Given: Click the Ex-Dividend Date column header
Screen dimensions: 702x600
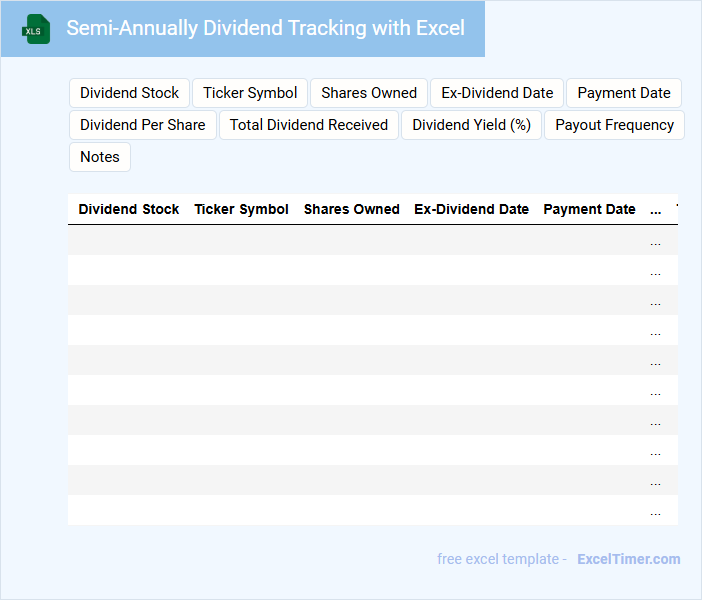Looking at the screenshot, I should 471,210.
